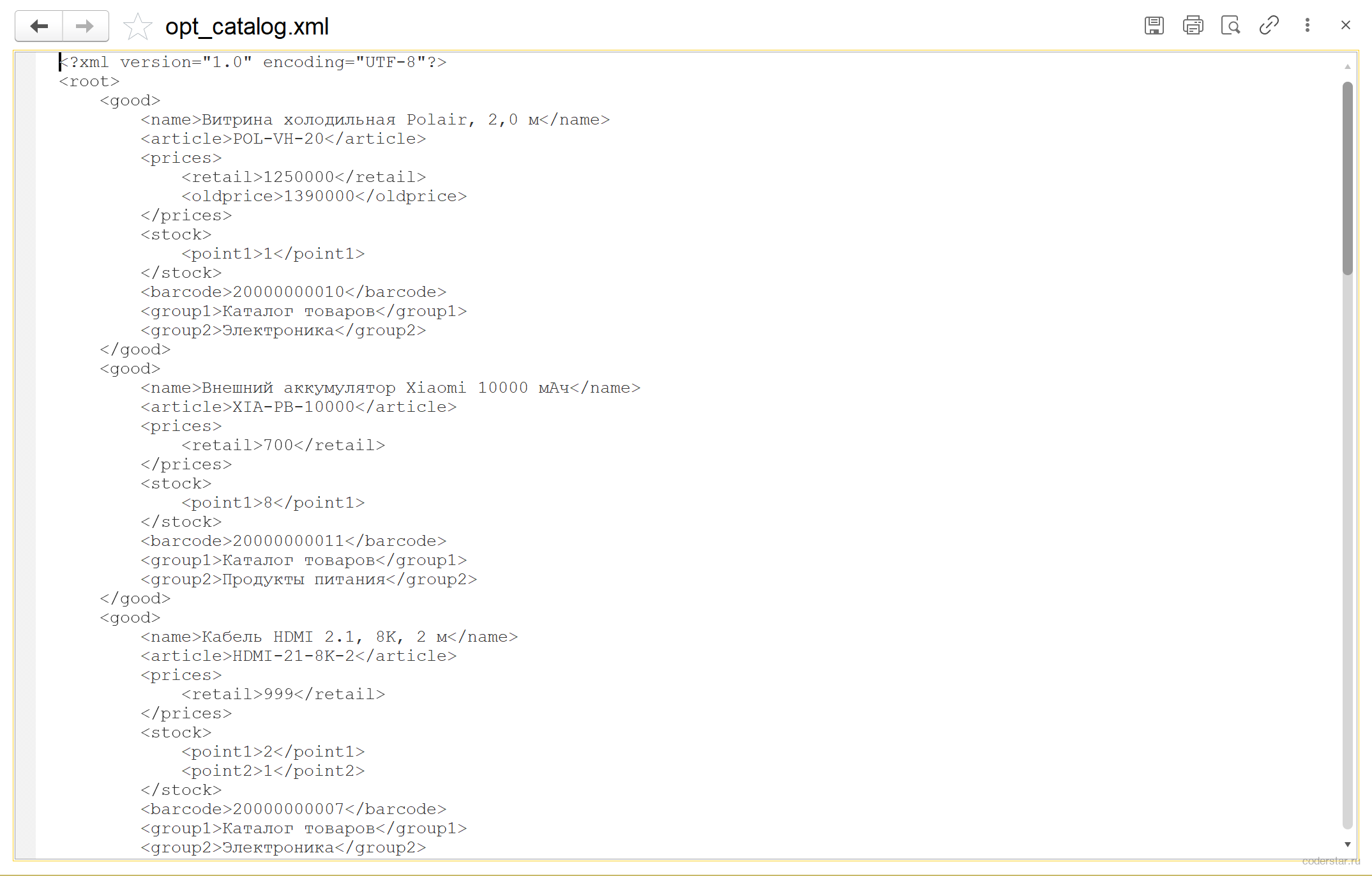This screenshot has height=876, width=1372.
Task: Click the HDMI-21-8K-2 article line
Action: (x=299, y=656)
